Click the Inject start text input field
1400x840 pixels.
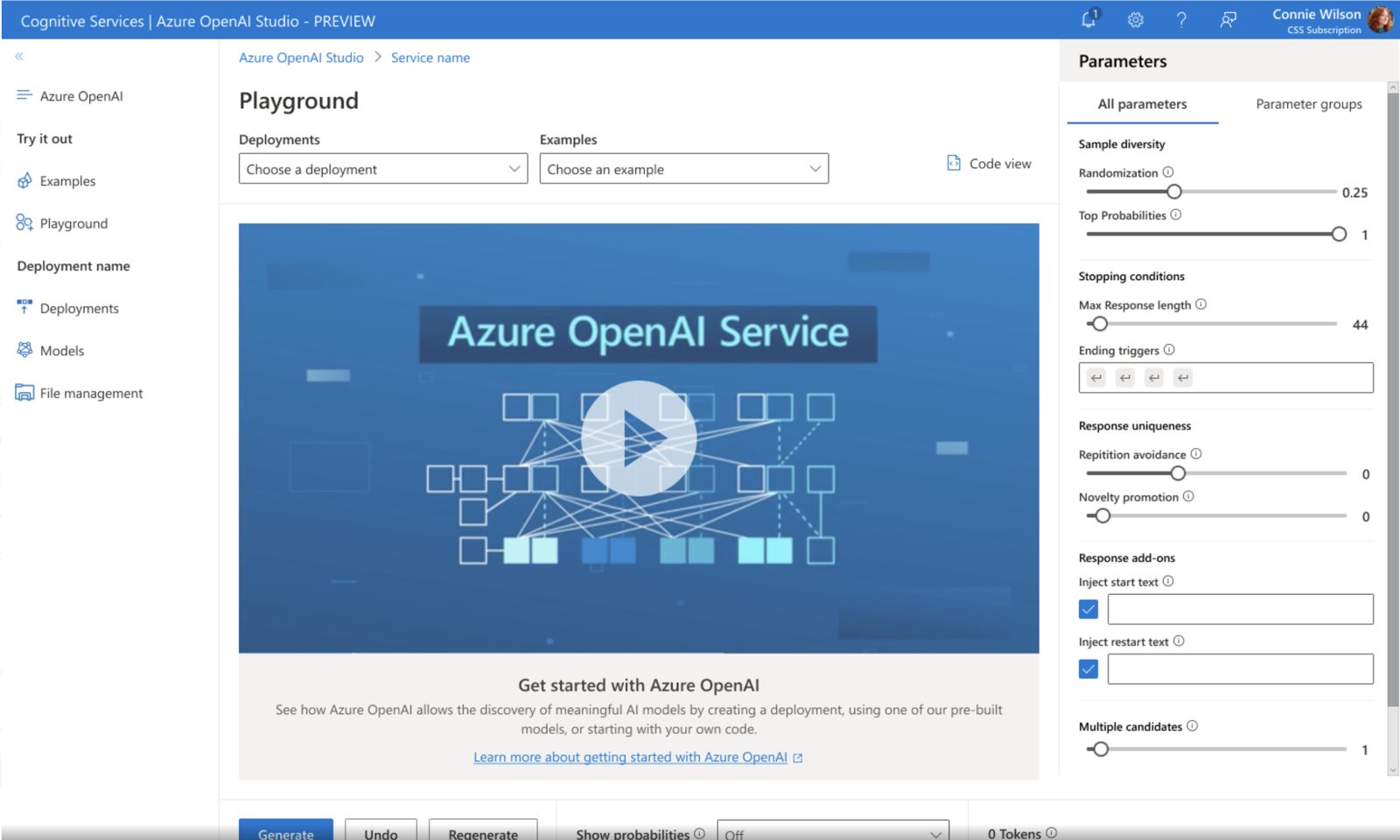pos(1241,609)
